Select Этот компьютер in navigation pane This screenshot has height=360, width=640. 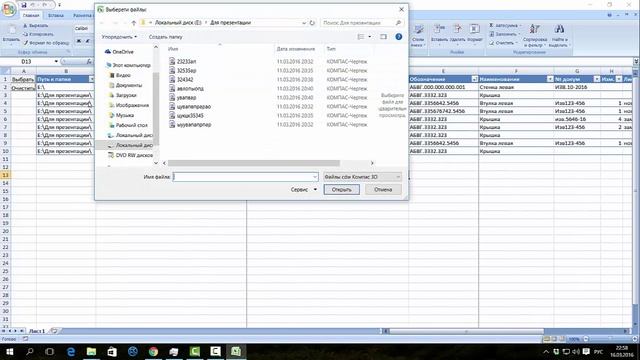(128, 65)
